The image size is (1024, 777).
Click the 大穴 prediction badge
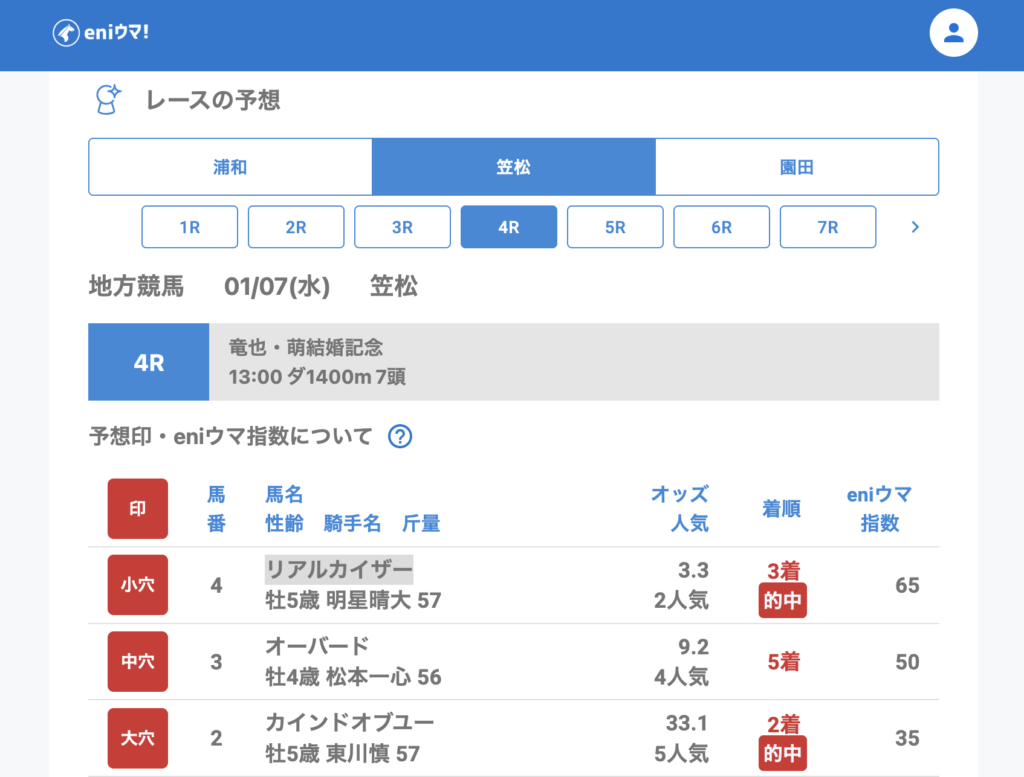(x=138, y=738)
